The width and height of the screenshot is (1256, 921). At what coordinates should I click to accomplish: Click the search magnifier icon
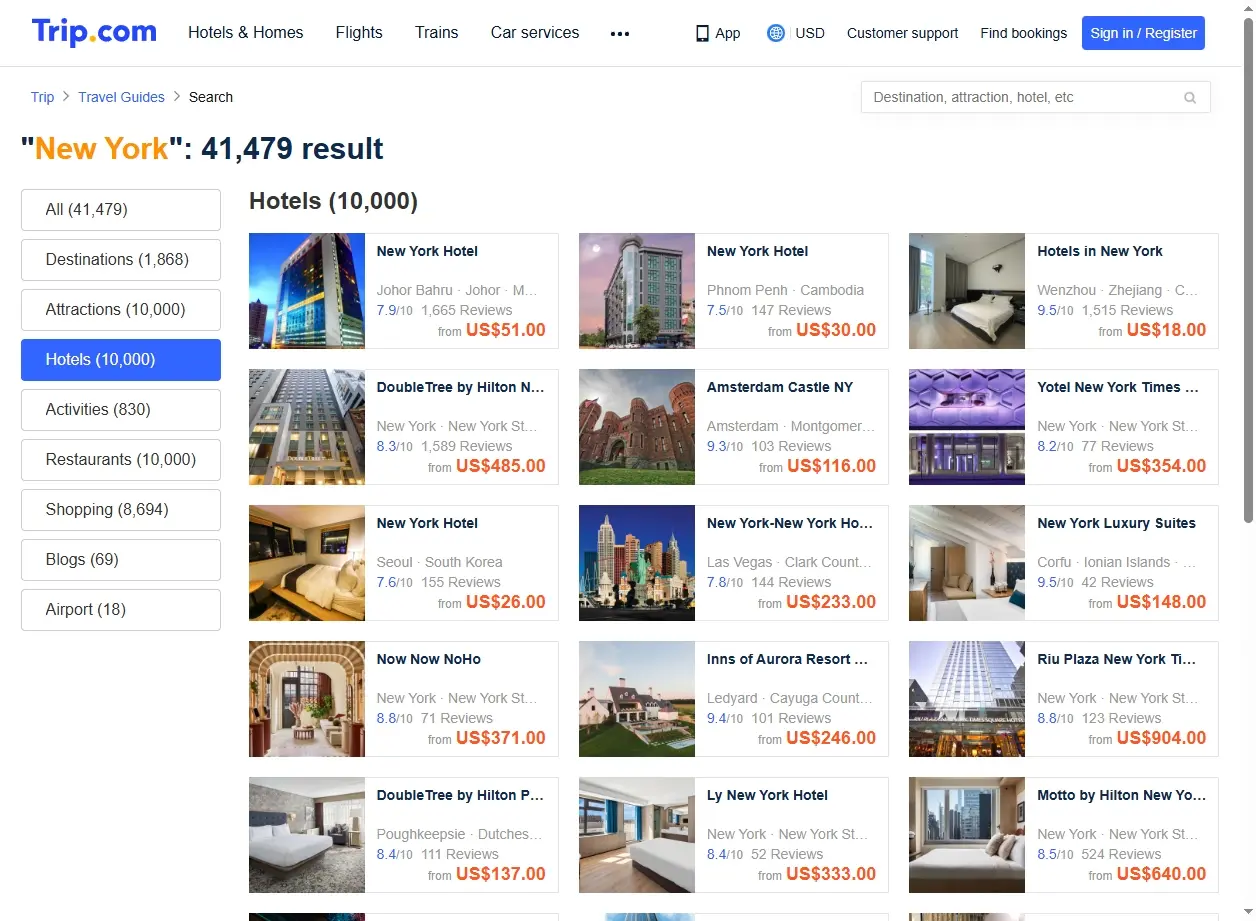(x=1190, y=98)
